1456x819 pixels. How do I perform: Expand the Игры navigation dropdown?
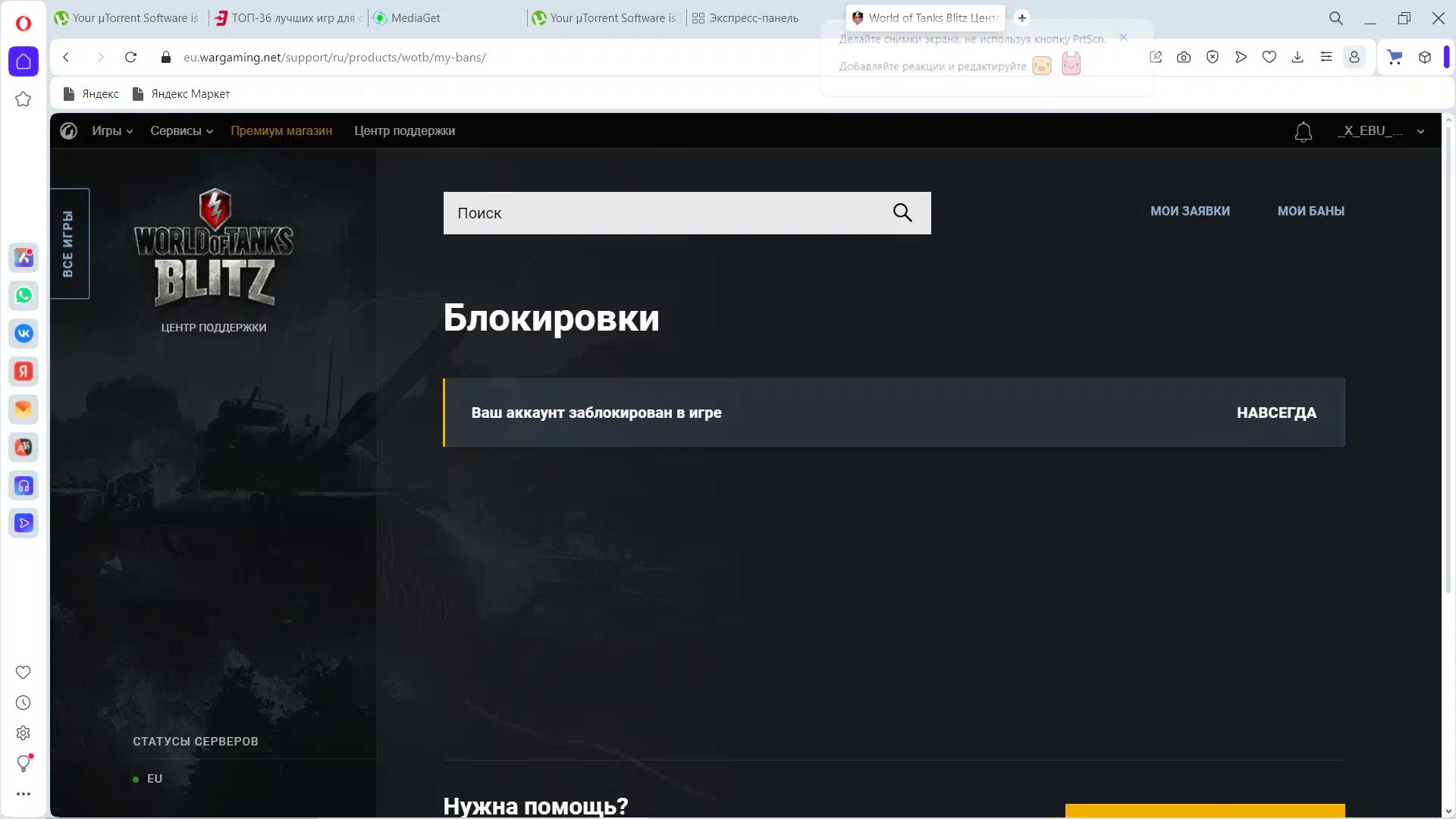coord(111,130)
